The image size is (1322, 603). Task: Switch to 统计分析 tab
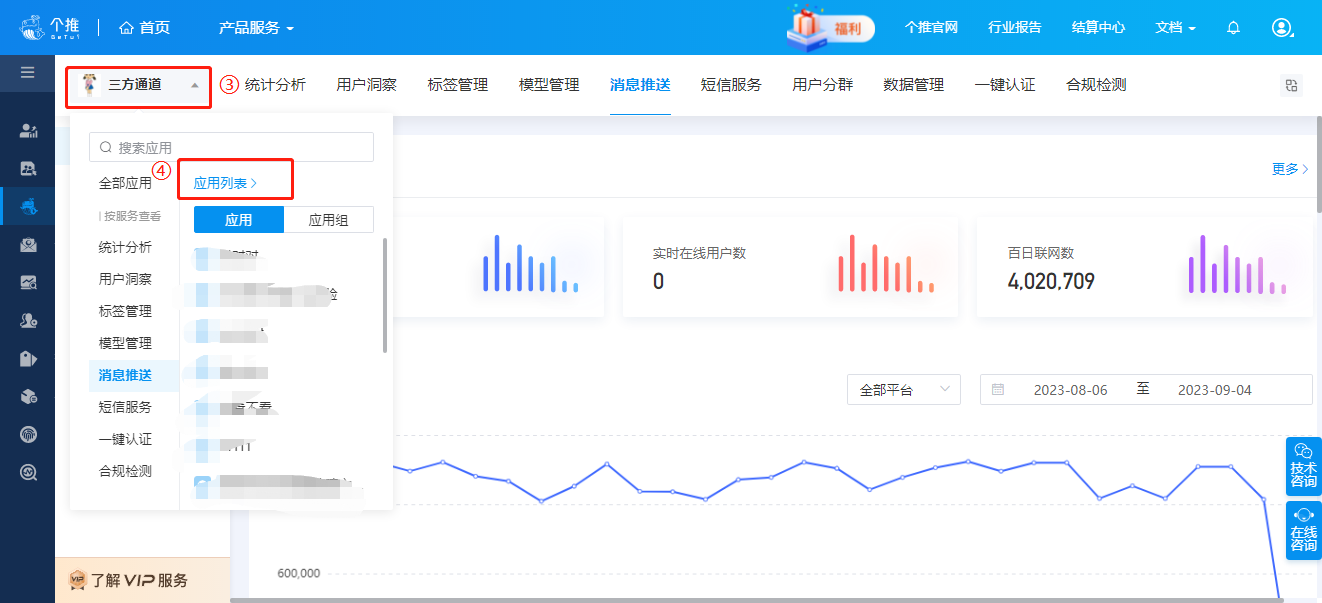pos(275,85)
